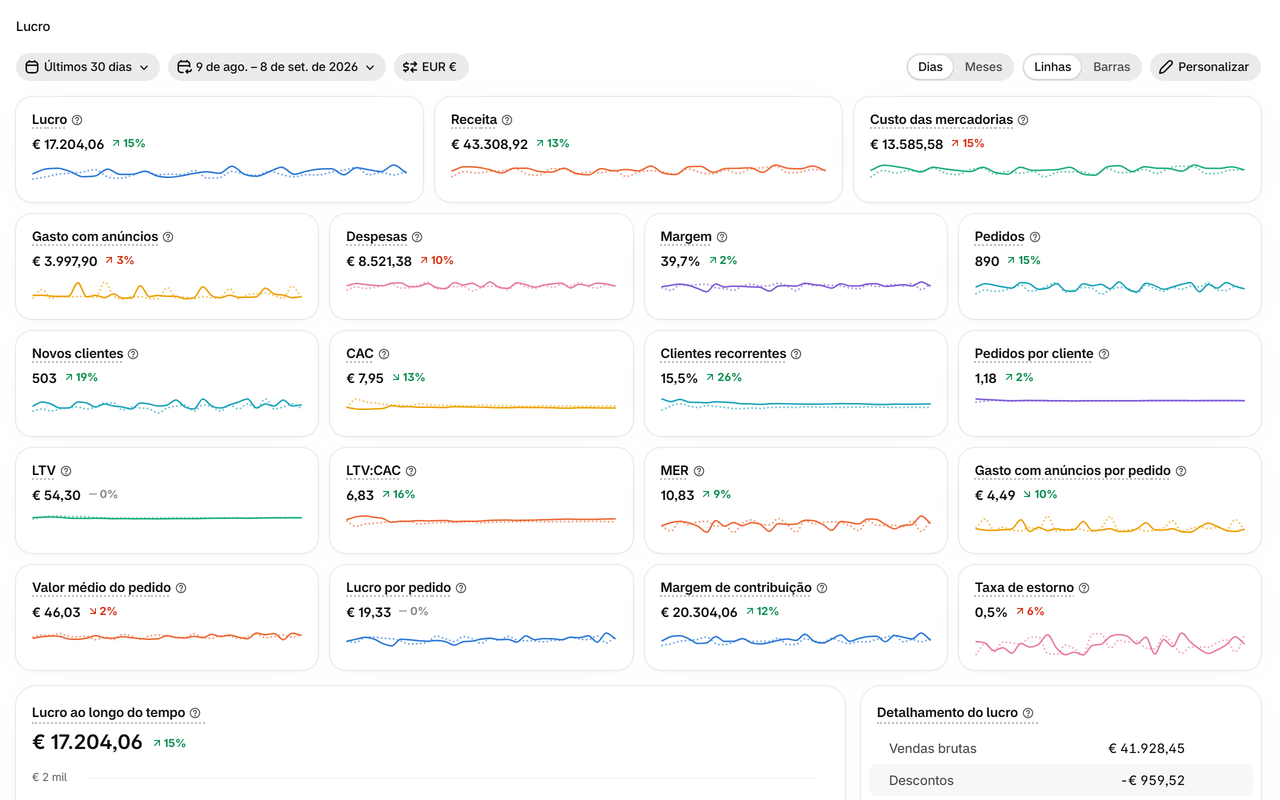This screenshot has width=1280, height=800.
Task: Switch granularity to Dias
Action: point(930,67)
